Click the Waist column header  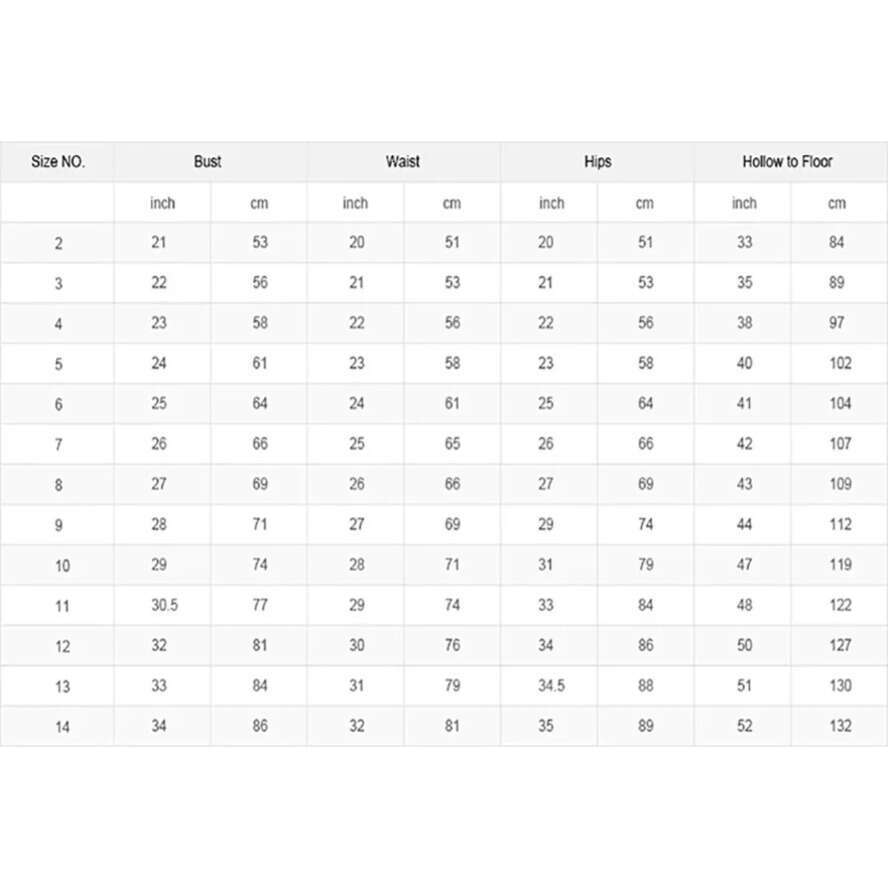pyautogui.click(x=403, y=161)
